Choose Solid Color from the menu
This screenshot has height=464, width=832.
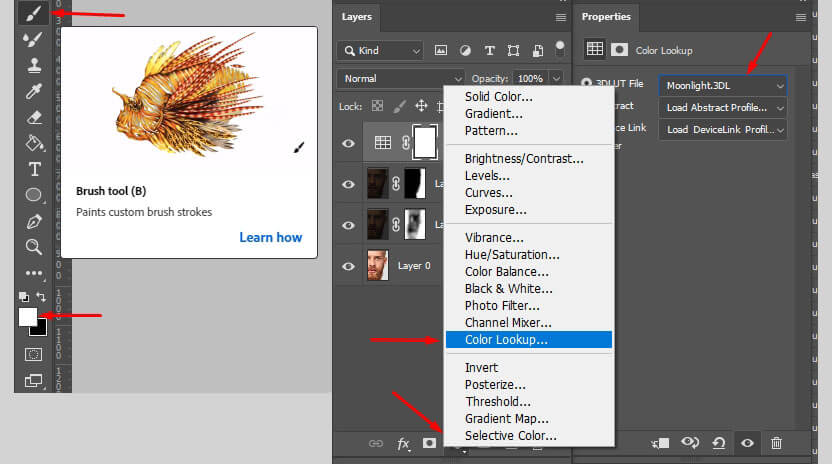click(x=528, y=97)
